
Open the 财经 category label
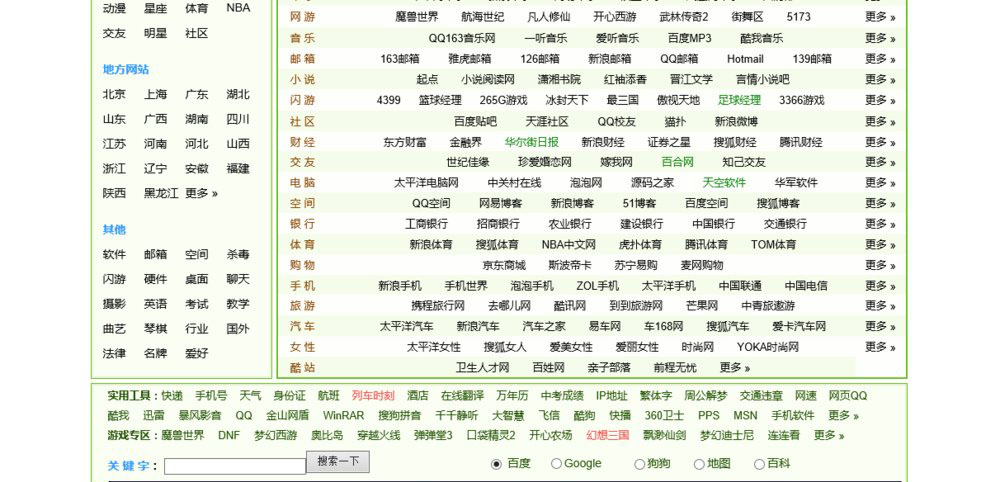(x=302, y=142)
